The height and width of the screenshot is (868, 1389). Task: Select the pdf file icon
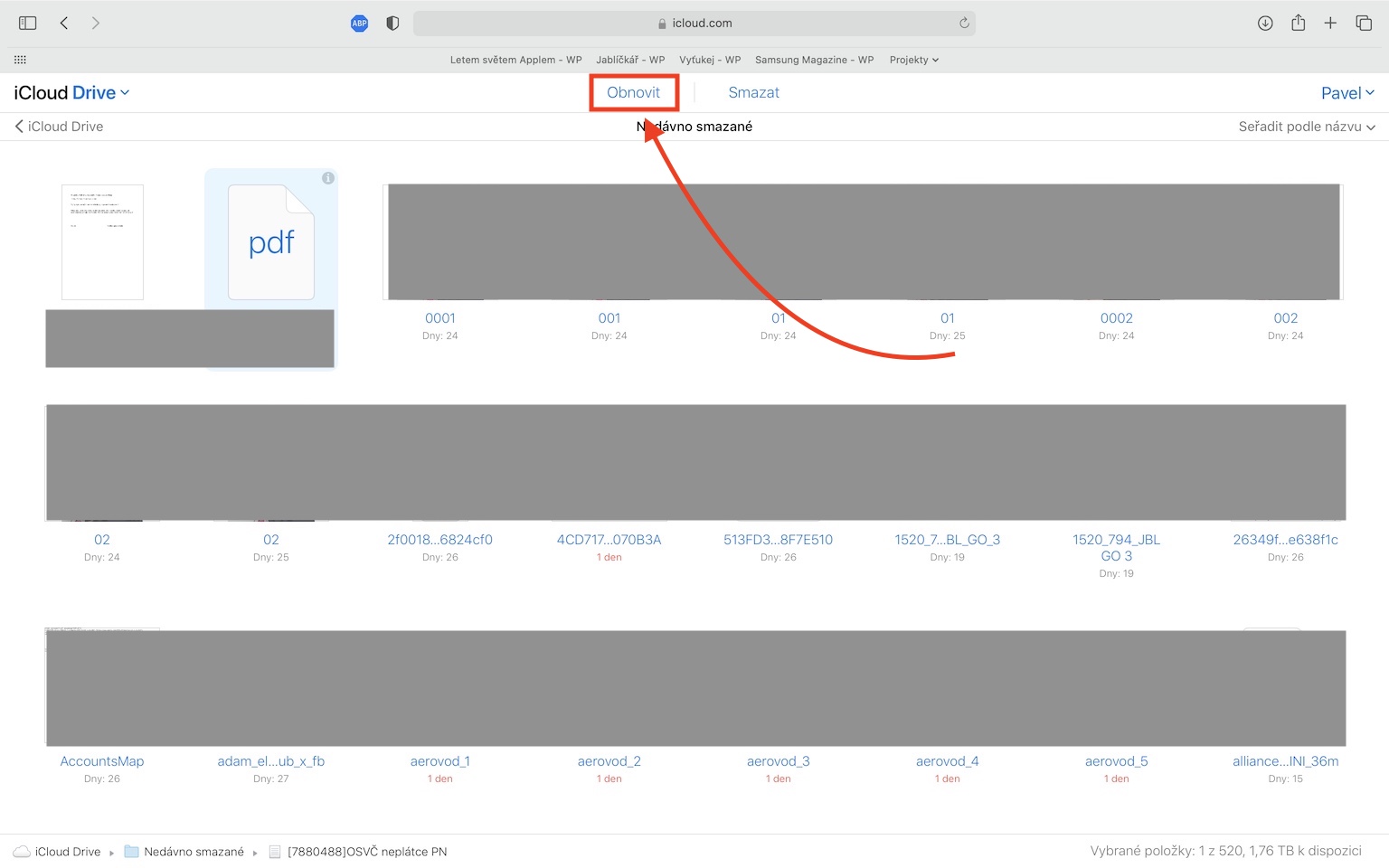click(x=271, y=242)
